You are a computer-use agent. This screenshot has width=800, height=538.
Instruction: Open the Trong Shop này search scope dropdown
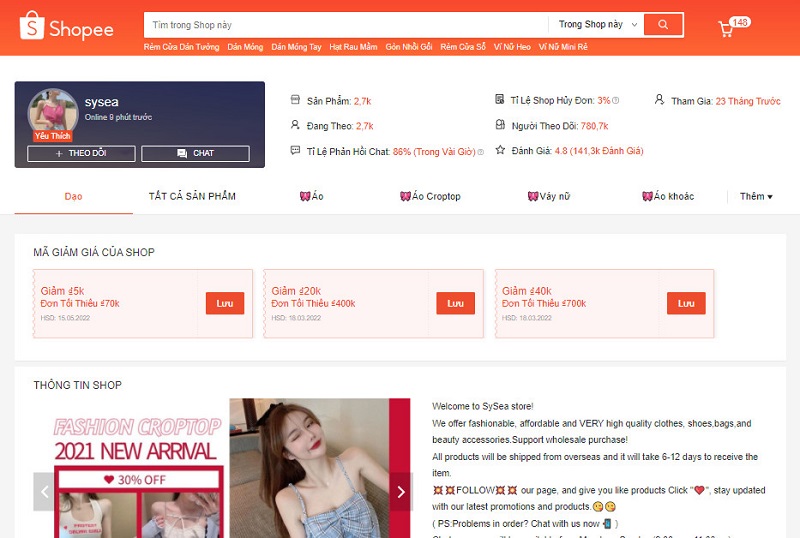point(597,25)
